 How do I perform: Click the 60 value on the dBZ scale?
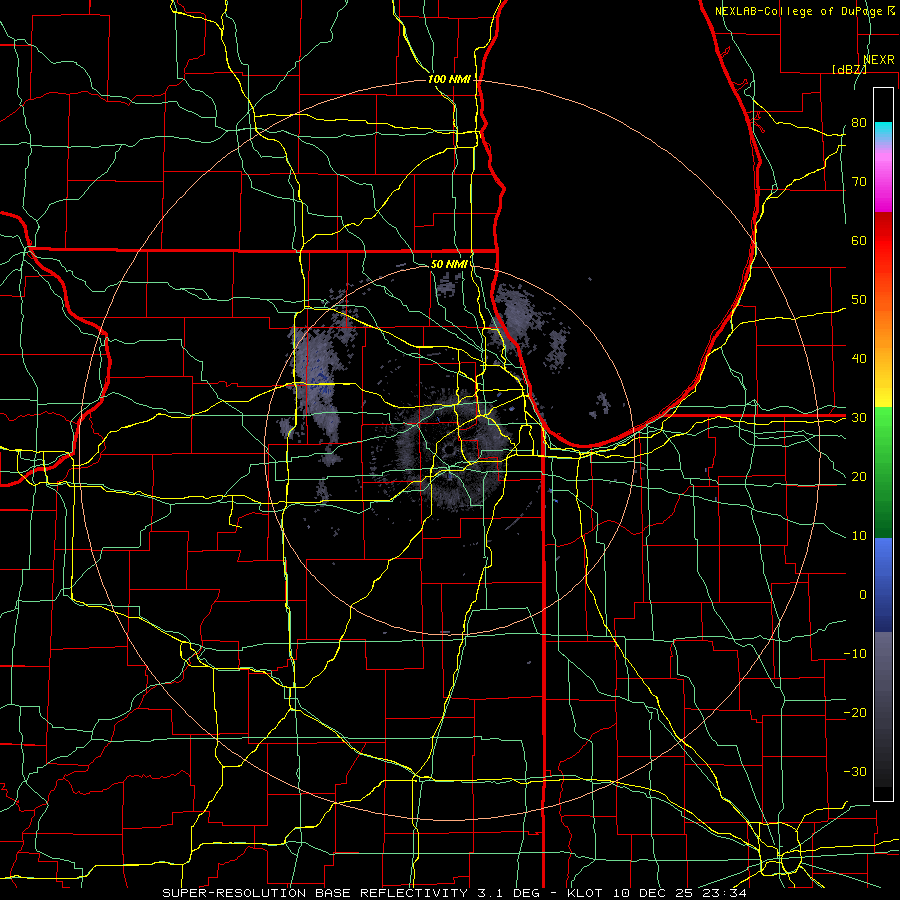[859, 240]
